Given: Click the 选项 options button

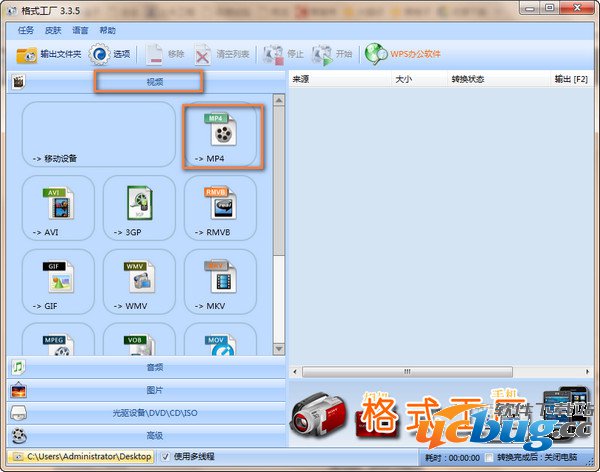Looking at the screenshot, I should click(110, 53).
